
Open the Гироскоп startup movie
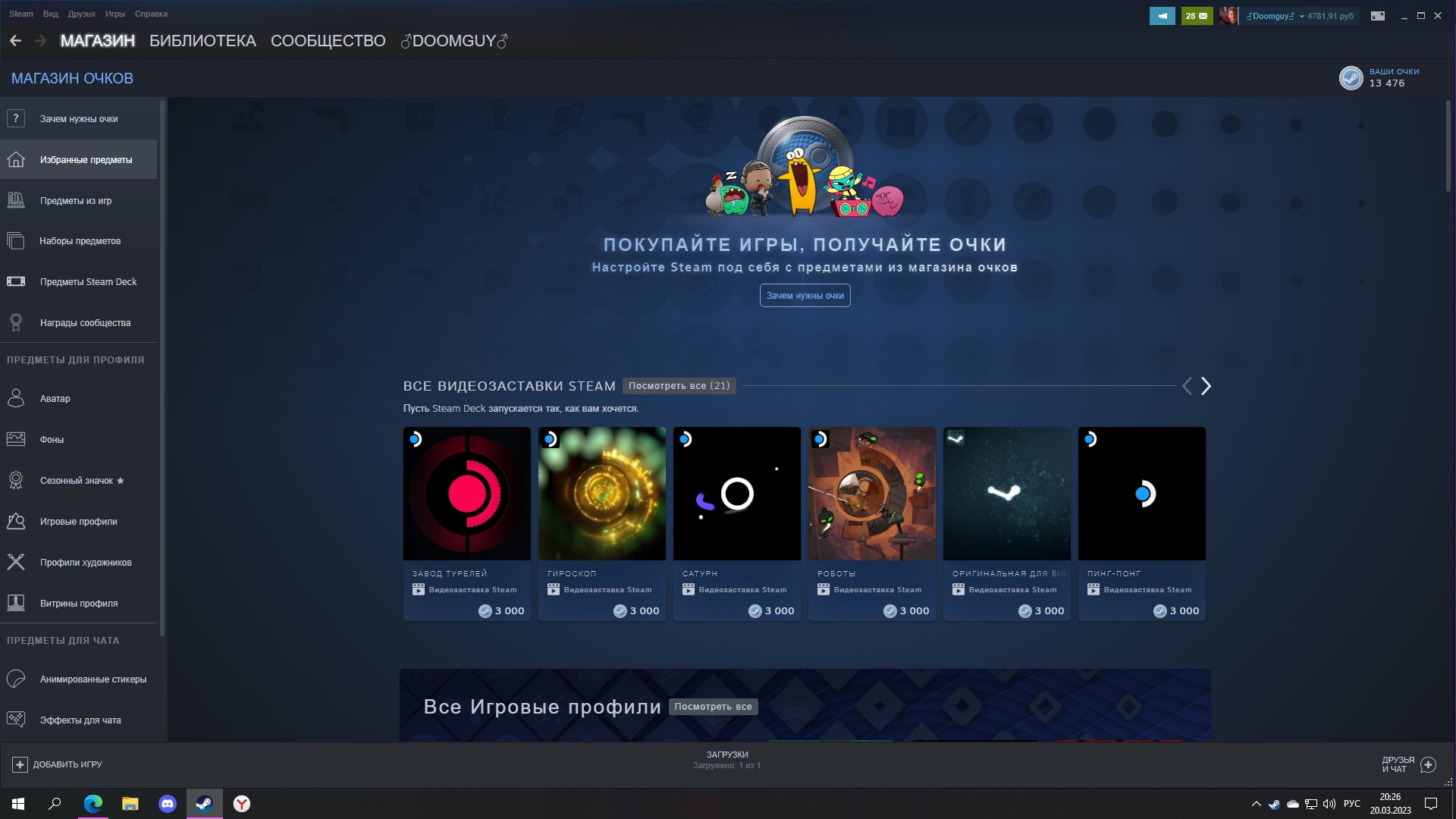pos(601,523)
